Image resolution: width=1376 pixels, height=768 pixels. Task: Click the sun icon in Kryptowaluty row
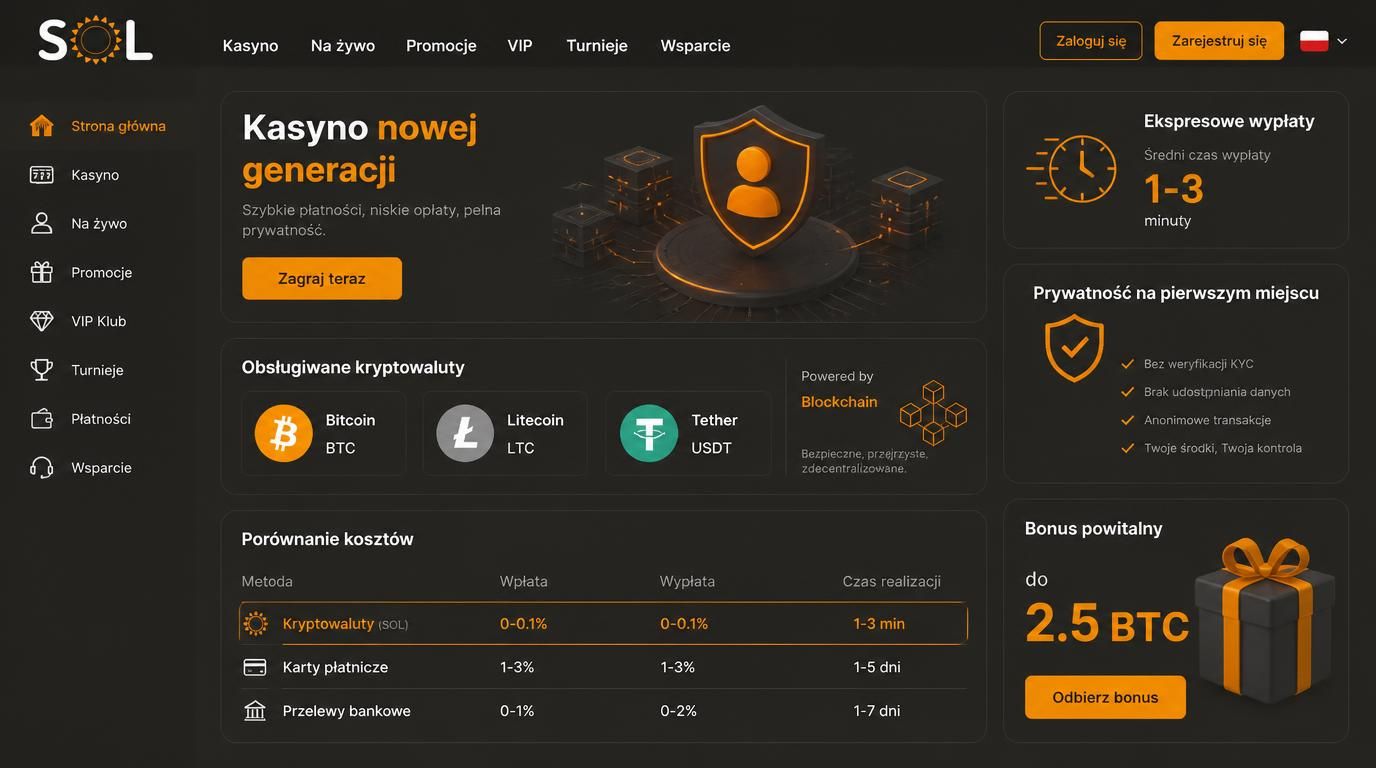pyautogui.click(x=255, y=624)
